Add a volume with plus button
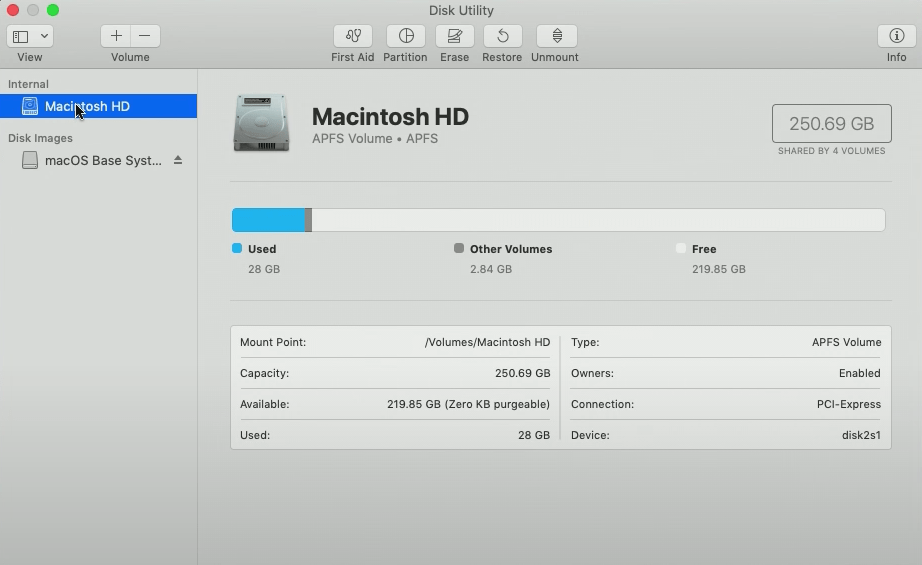Viewport: 922px width, 565px height. point(116,36)
